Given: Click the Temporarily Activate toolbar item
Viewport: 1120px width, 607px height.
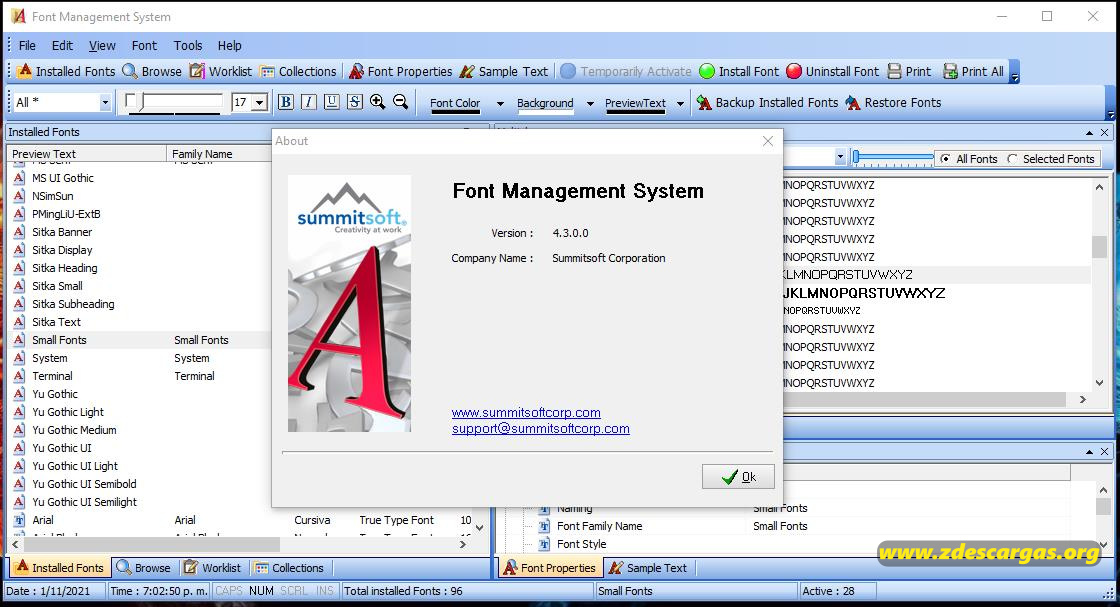Looking at the screenshot, I should (x=626, y=71).
